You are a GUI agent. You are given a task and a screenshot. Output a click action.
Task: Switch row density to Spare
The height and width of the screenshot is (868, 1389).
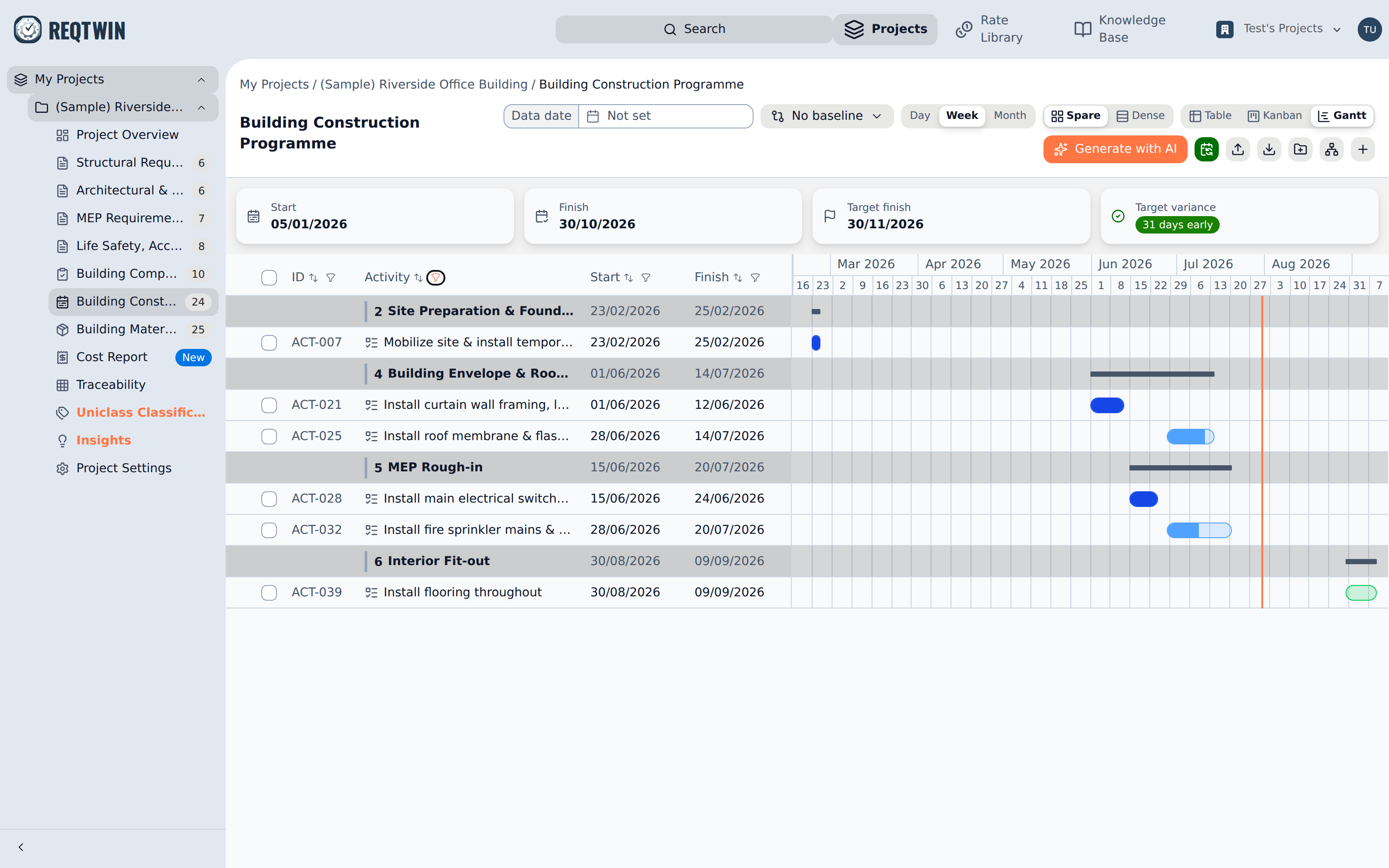[x=1076, y=116]
